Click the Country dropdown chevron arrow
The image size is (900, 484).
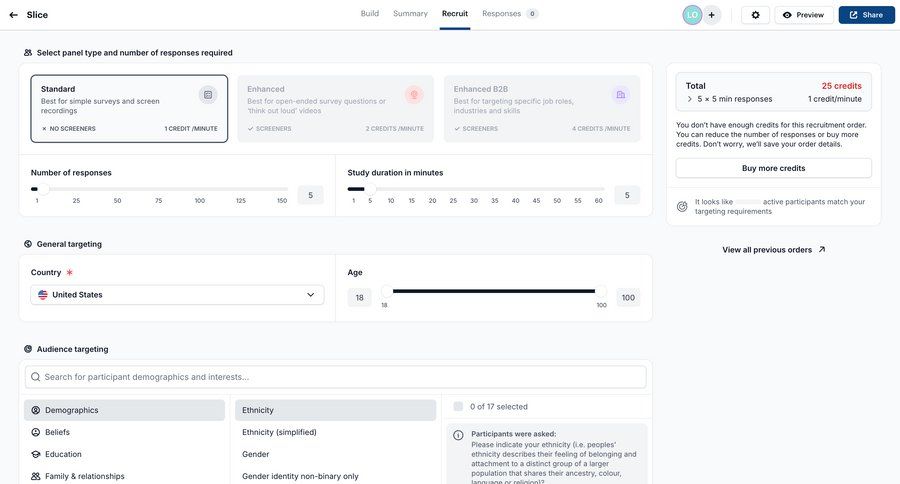[x=311, y=295]
